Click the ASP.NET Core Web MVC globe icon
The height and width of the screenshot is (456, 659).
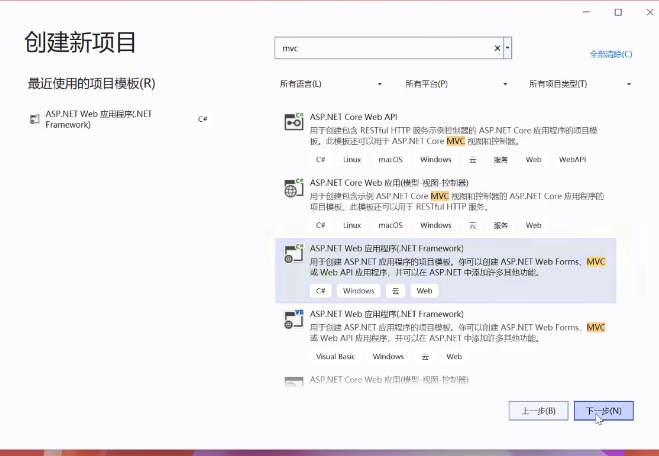(x=294, y=187)
